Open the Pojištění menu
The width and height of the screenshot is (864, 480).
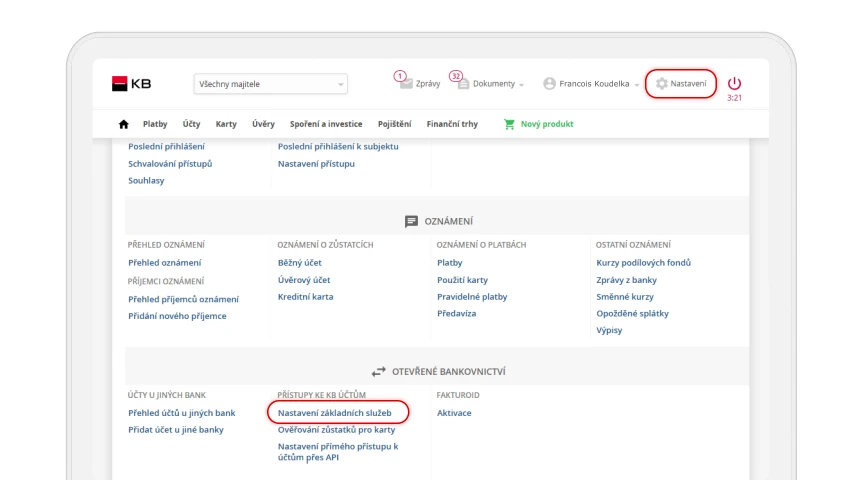tap(395, 124)
